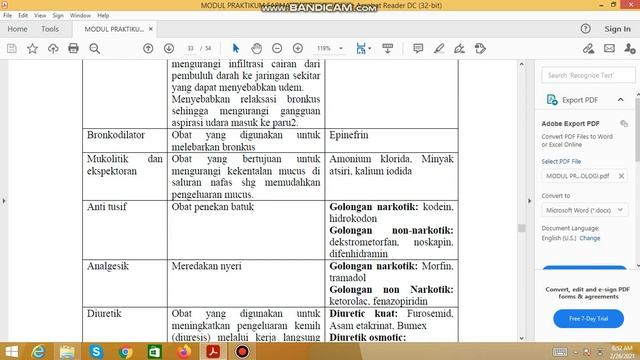Share with others person icon
The image size is (640, 360).
630,49
